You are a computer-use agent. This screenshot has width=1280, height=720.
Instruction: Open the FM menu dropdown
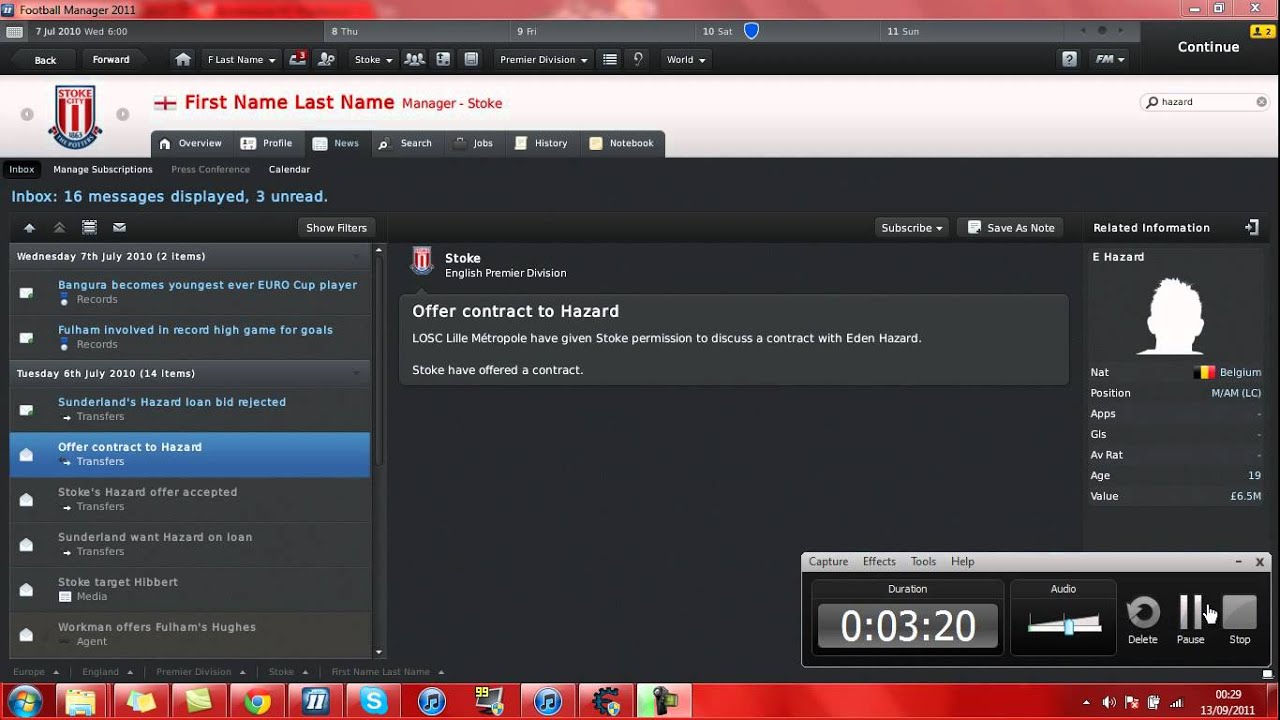[x=1110, y=60]
